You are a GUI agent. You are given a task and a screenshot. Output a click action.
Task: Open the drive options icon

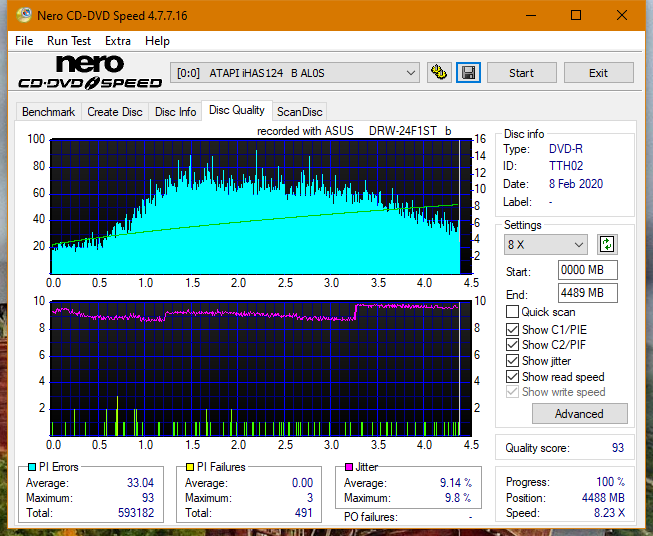point(439,73)
